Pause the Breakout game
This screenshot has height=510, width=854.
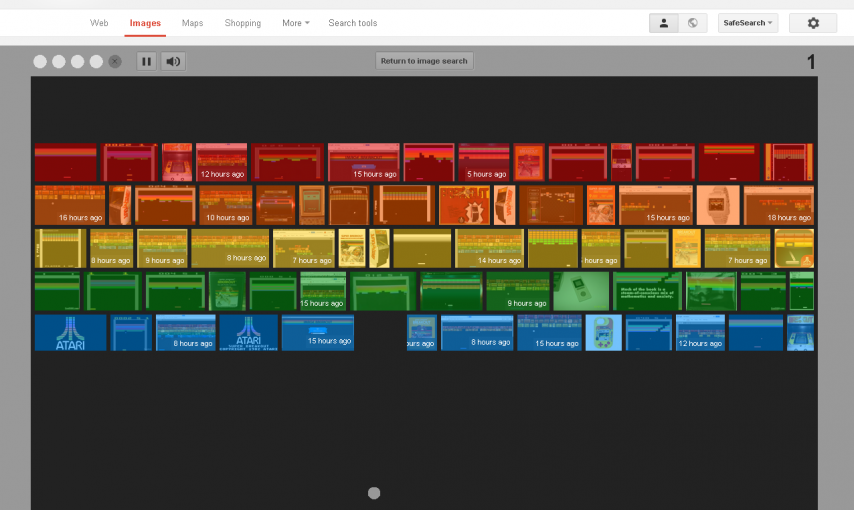coord(147,61)
